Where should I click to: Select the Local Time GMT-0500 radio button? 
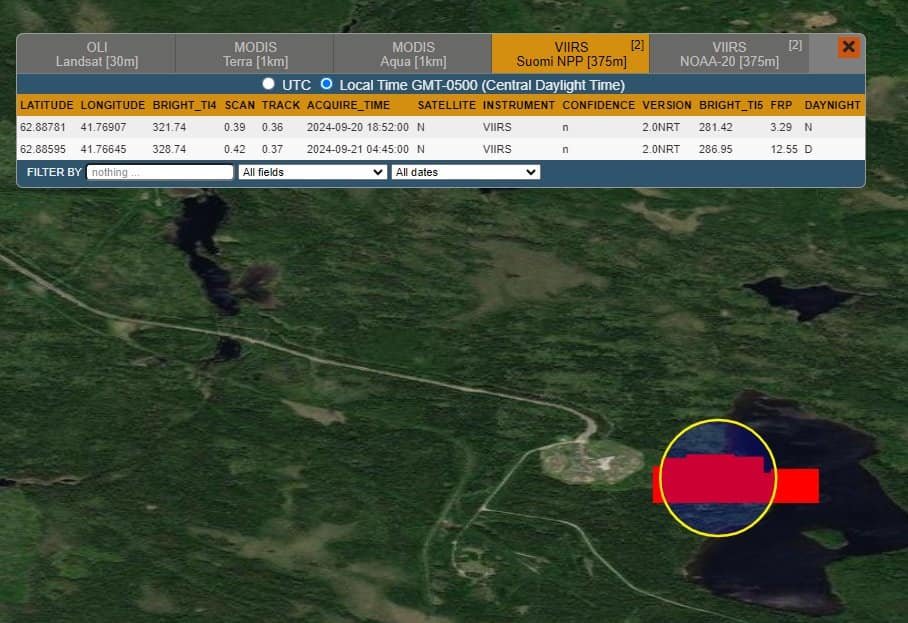pos(326,85)
